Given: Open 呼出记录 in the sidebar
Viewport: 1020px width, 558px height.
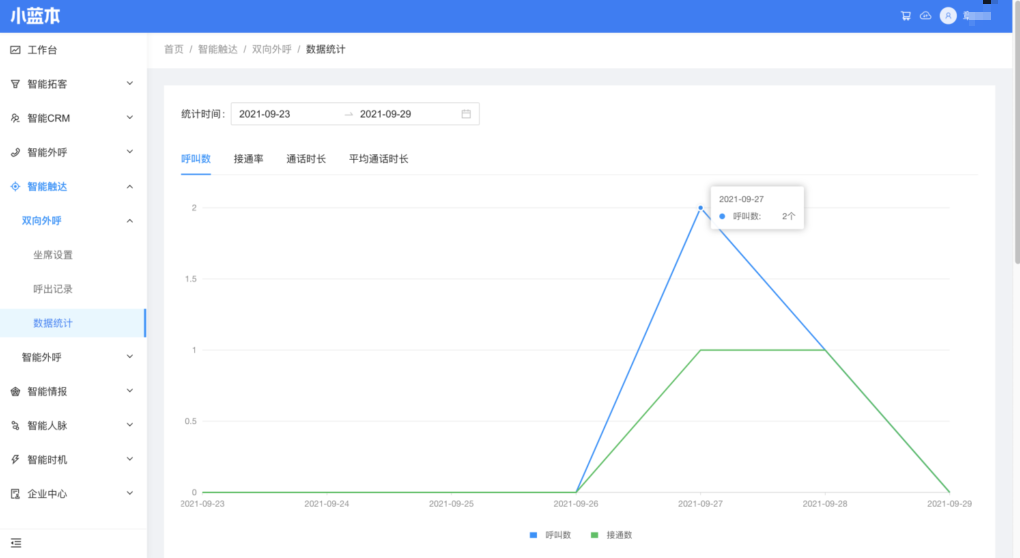Looking at the screenshot, I should point(53,289).
